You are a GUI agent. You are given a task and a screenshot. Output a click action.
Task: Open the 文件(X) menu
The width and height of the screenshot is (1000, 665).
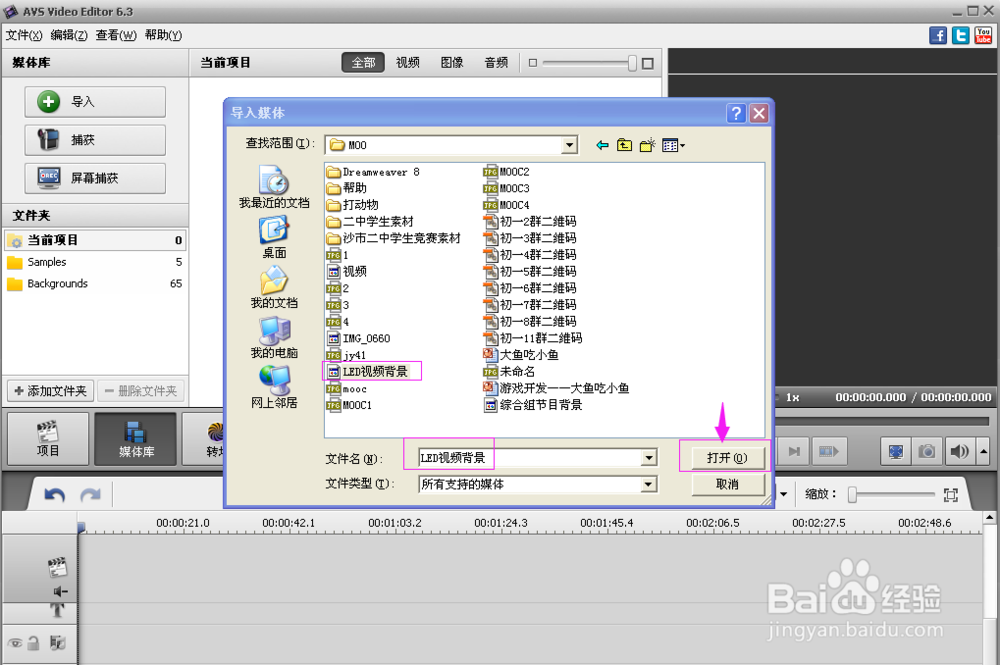[x=24, y=34]
